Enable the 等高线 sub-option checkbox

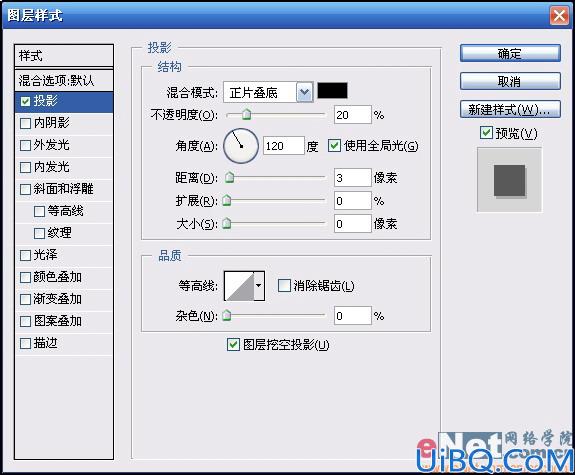[x=39, y=211]
